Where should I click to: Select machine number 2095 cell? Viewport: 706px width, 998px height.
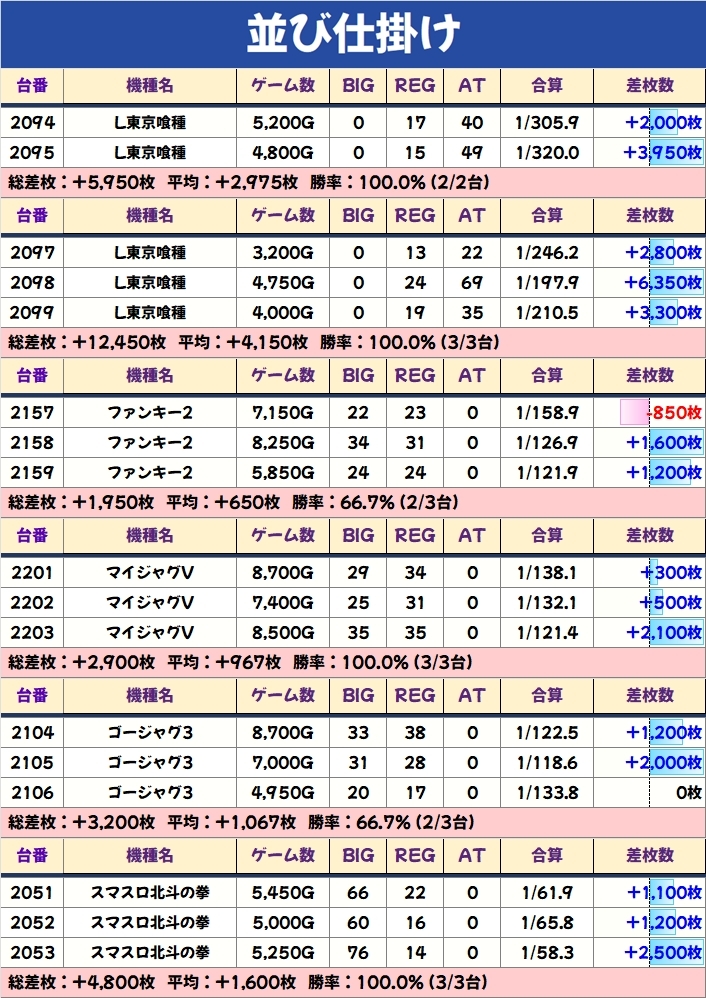[x=32, y=153]
